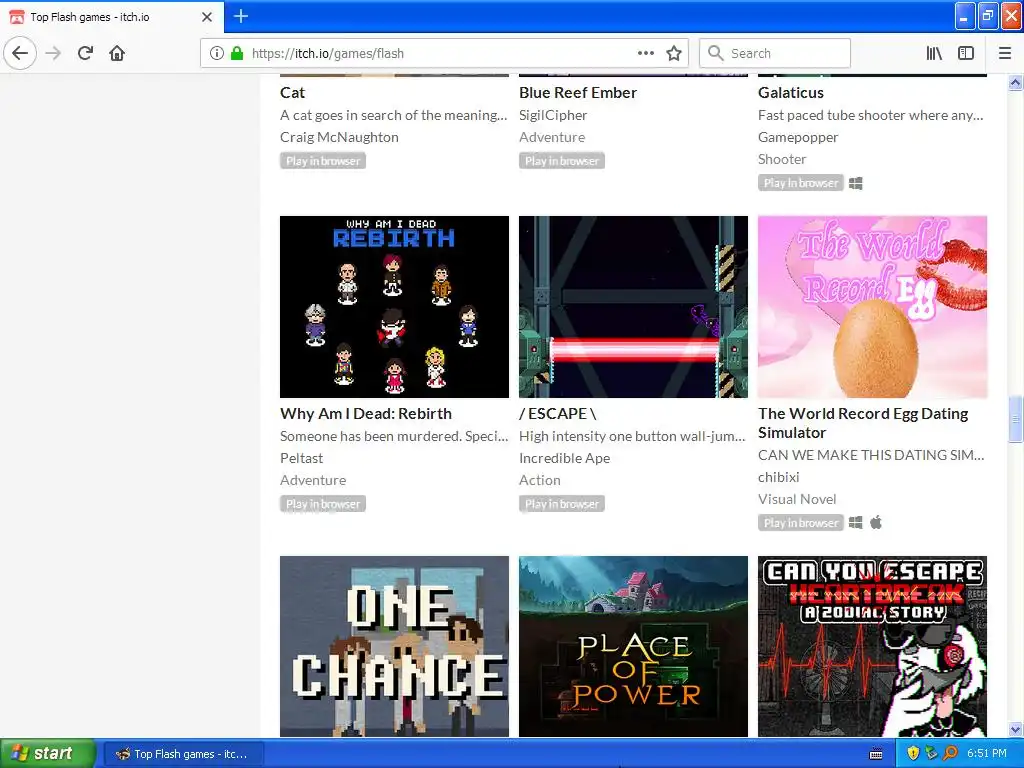Click Action genre under / ESCAPE \
Screen dimensions: 1024x768
click(x=539, y=480)
